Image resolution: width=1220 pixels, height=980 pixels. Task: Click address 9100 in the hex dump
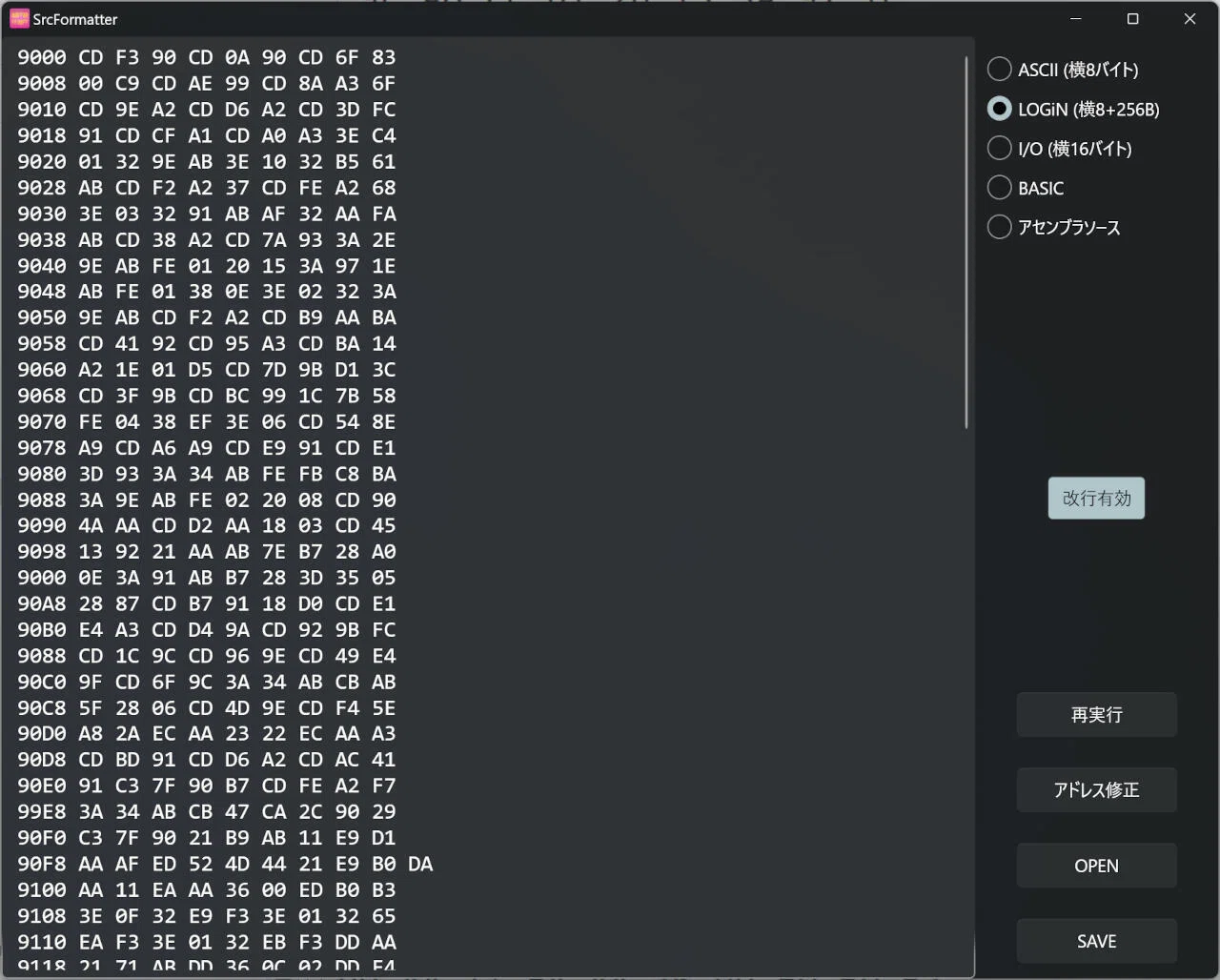(42, 889)
